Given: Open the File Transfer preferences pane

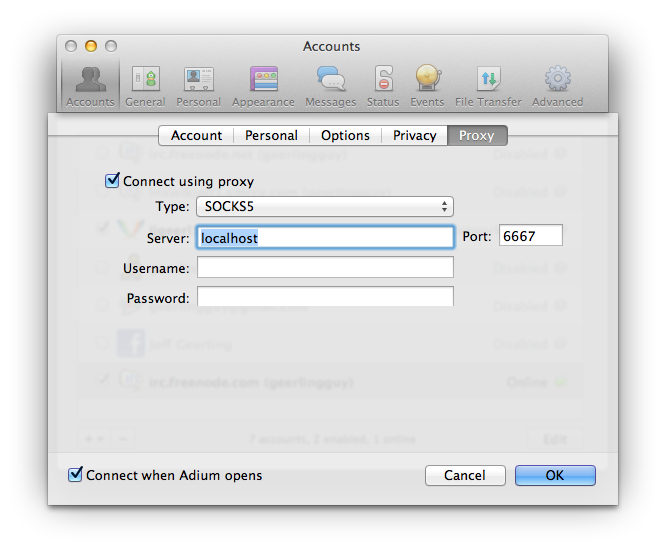Looking at the screenshot, I should tap(488, 86).
